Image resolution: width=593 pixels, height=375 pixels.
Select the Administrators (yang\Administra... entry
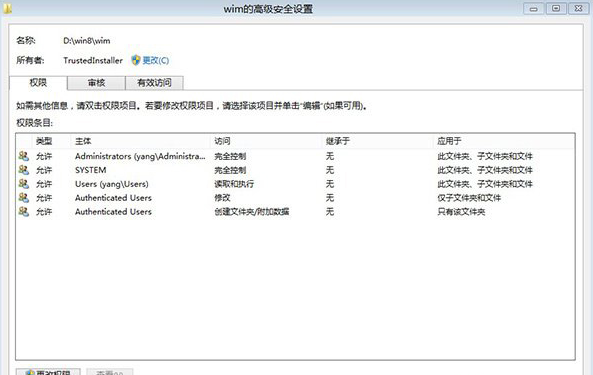pyautogui.click(x=295, y=156)
